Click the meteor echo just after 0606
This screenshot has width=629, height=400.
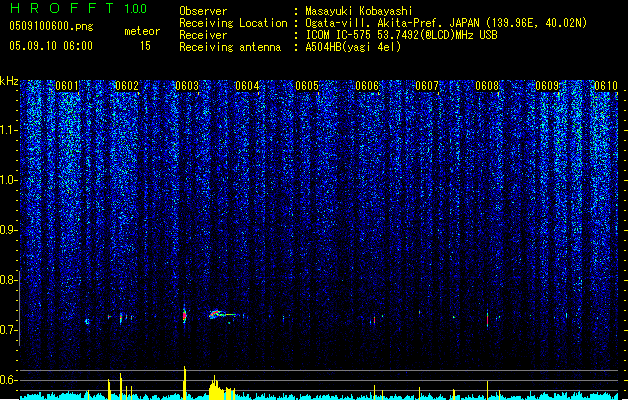pos(375,320)
